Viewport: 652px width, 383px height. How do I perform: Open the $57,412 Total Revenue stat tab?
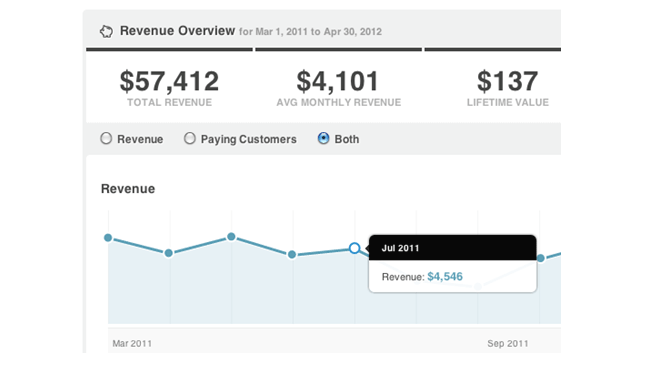(169, 85)
